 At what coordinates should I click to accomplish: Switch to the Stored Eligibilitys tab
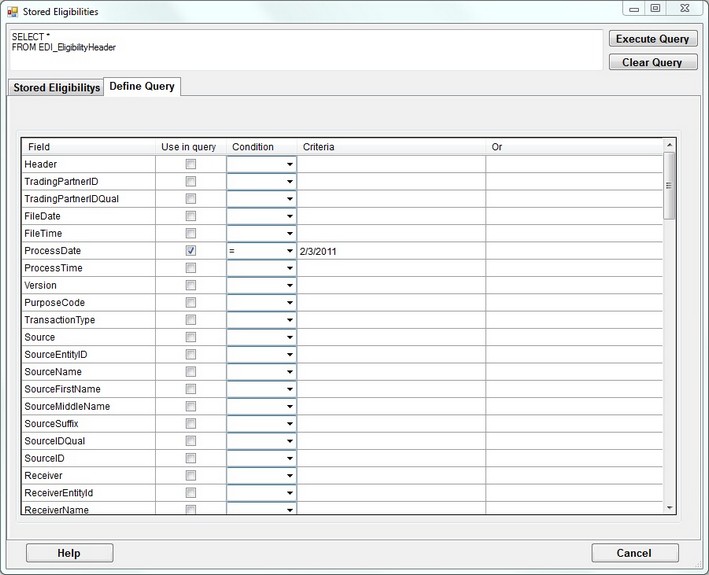click(56, 88)
